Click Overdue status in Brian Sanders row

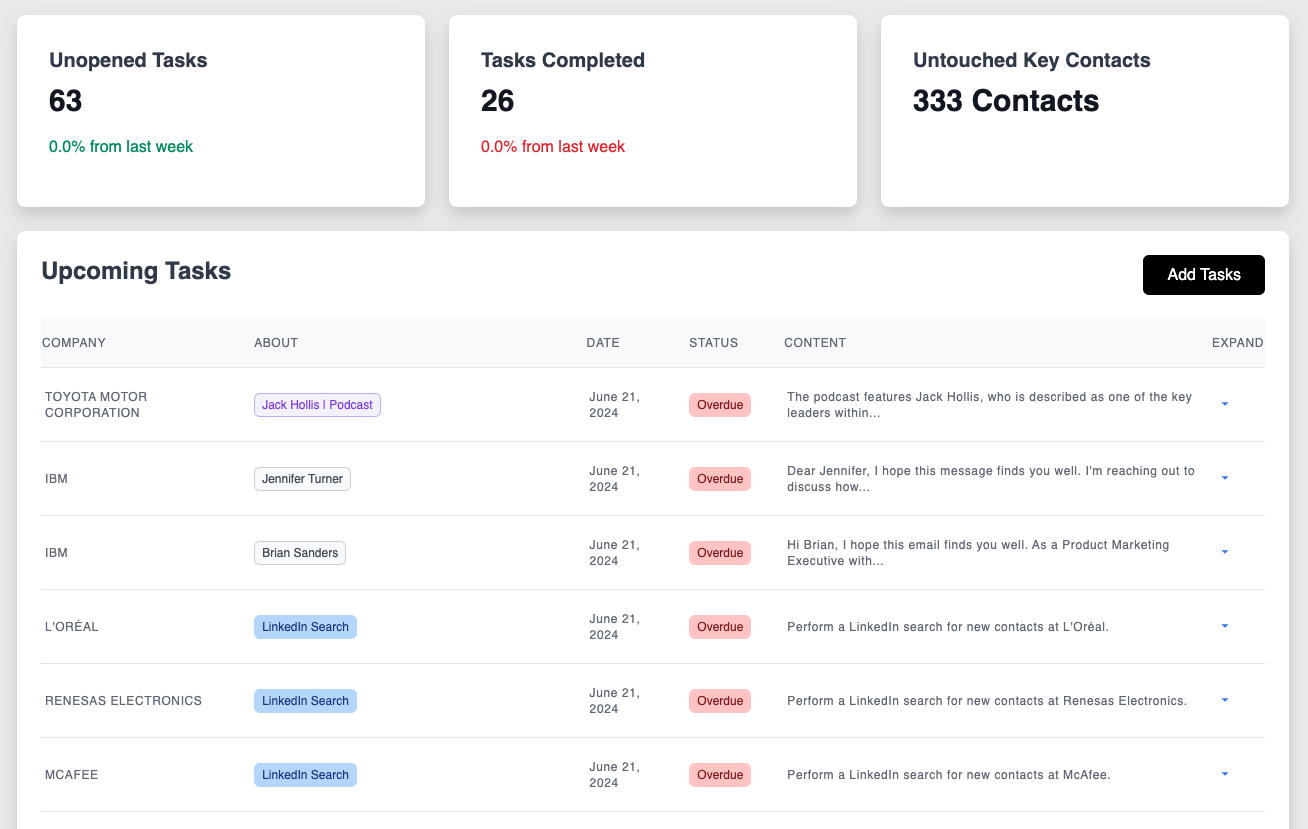tap(720, 553)
